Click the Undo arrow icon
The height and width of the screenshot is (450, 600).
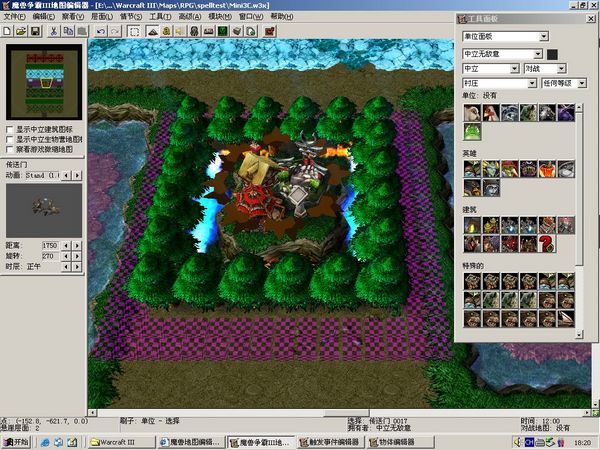click(101, 32)
